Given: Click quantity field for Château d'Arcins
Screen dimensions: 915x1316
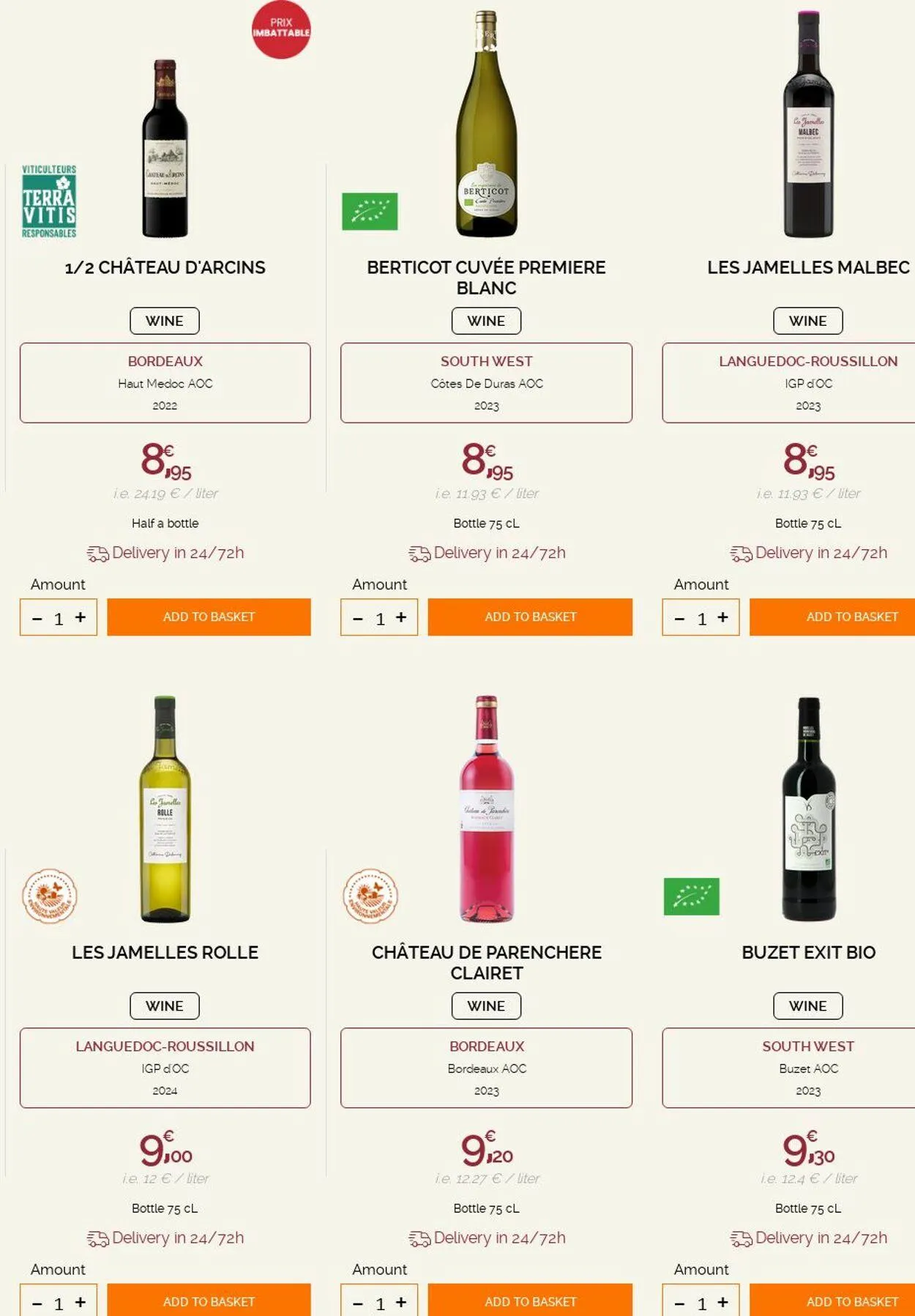Looking at the screenshot, I should (x=59, y=619).
